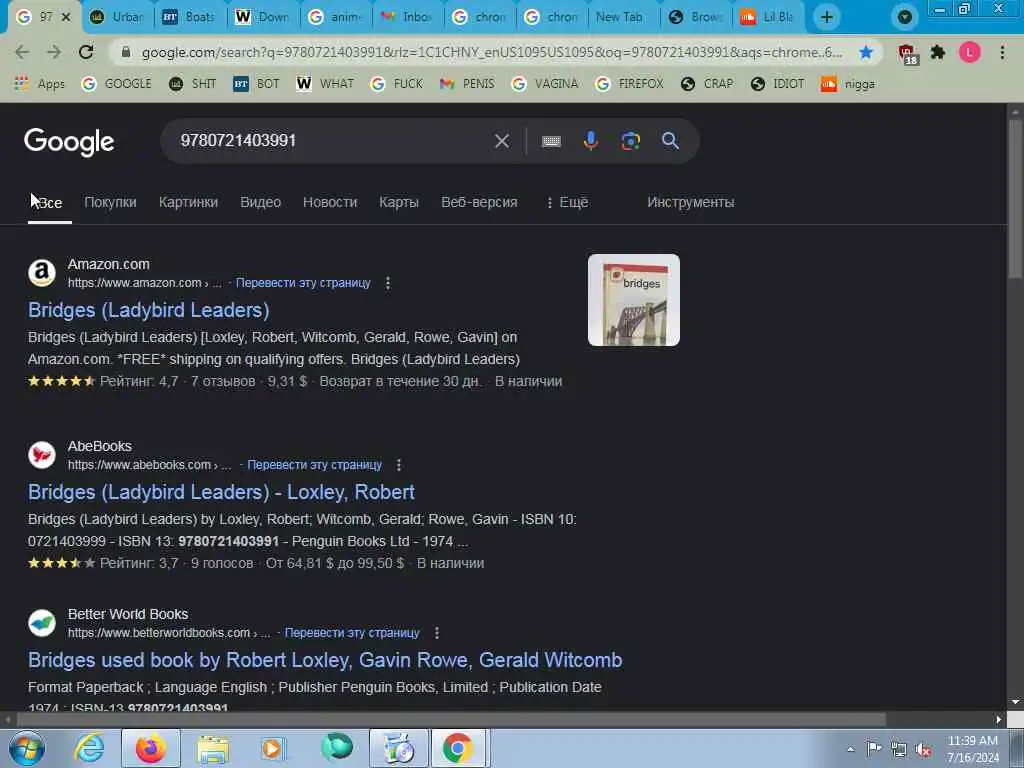The image size is (1024, 768).
Task: Select the Видео search filter
Action: point(261,202)
